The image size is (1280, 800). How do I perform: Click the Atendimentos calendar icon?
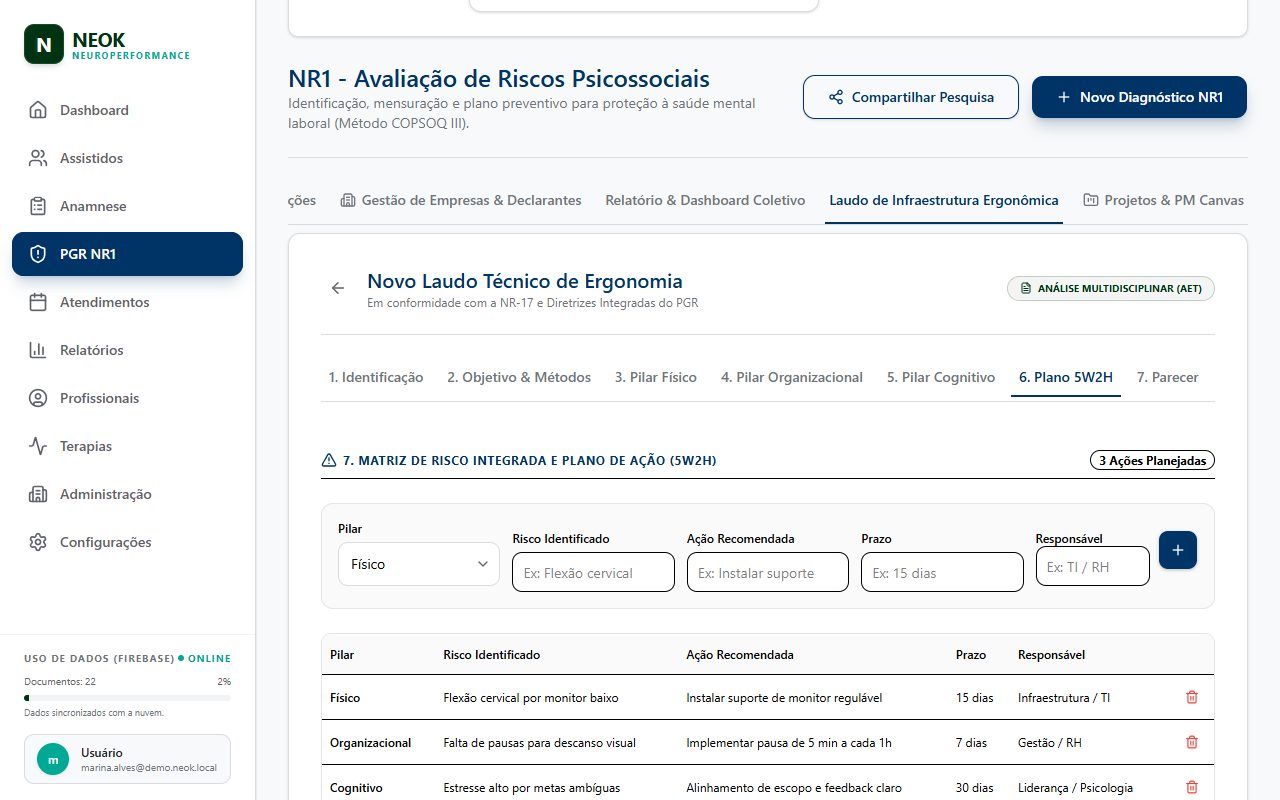[38, 302]
